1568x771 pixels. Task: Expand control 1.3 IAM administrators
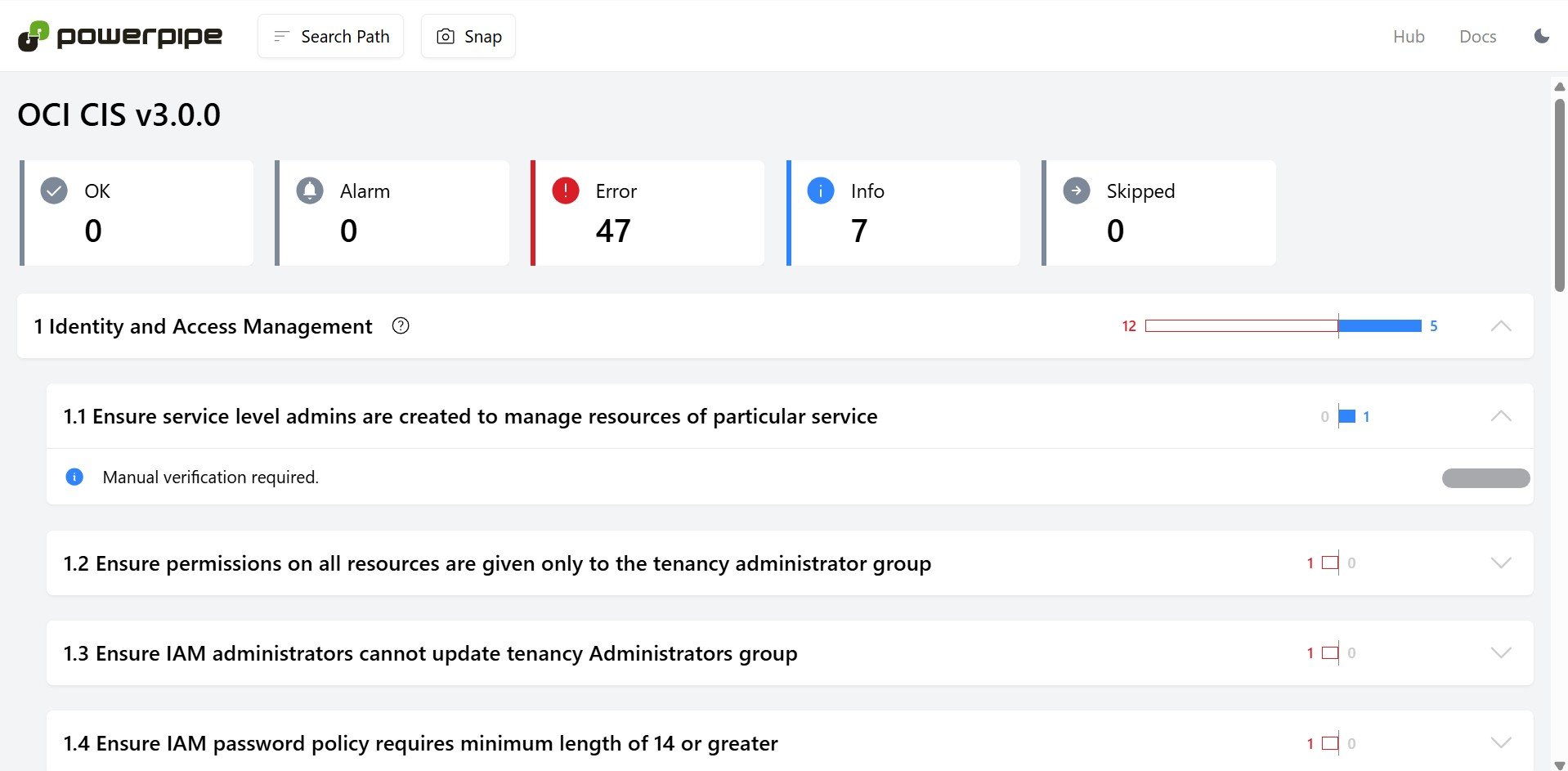[x=1501, y=652]
